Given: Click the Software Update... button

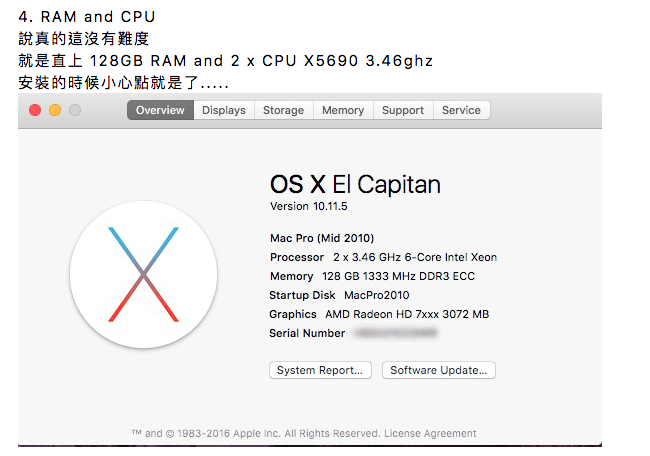Looking at the screenshot, I should [x=439, y=370].
